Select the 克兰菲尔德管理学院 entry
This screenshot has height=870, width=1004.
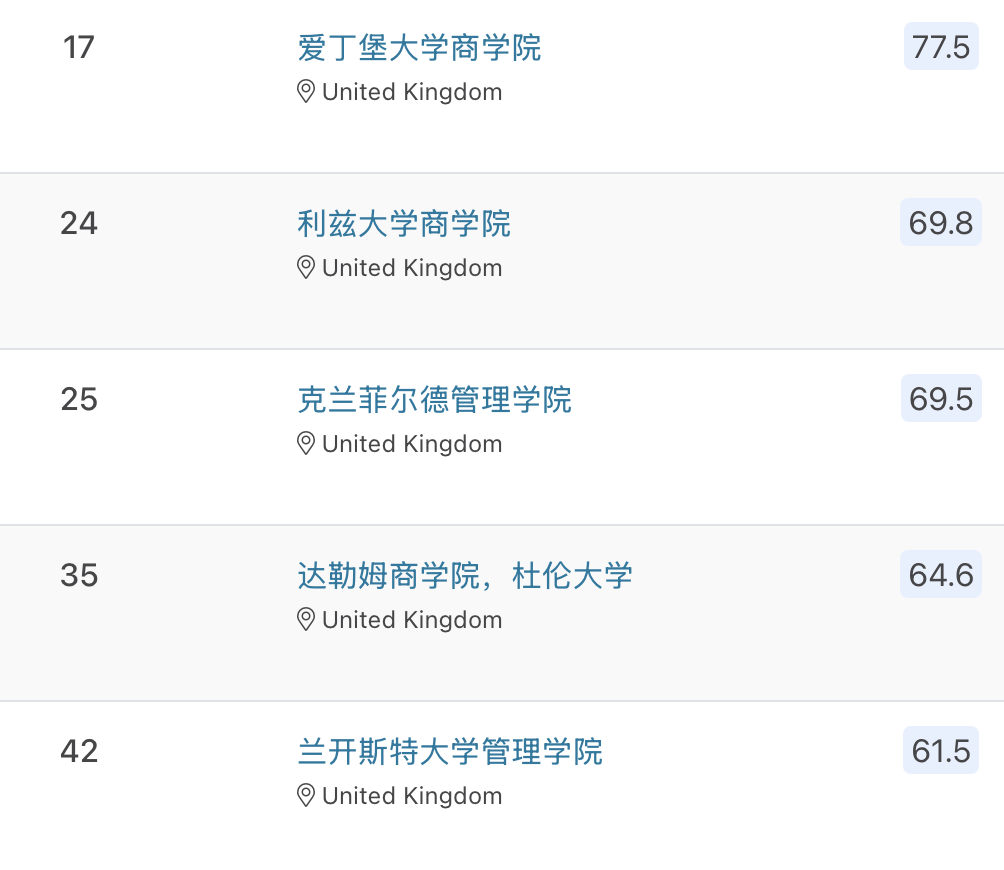click(x=435, y=399)
